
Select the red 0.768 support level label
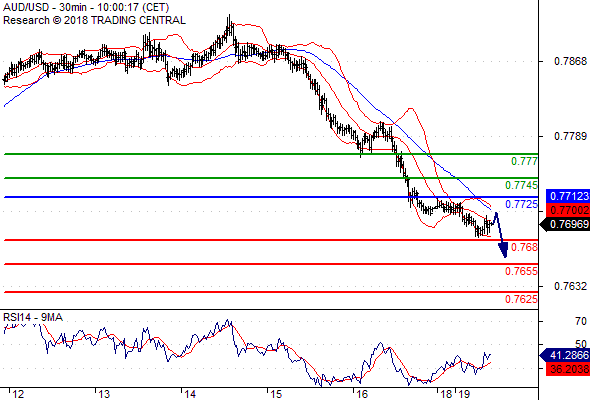click(x=524, y=247)
